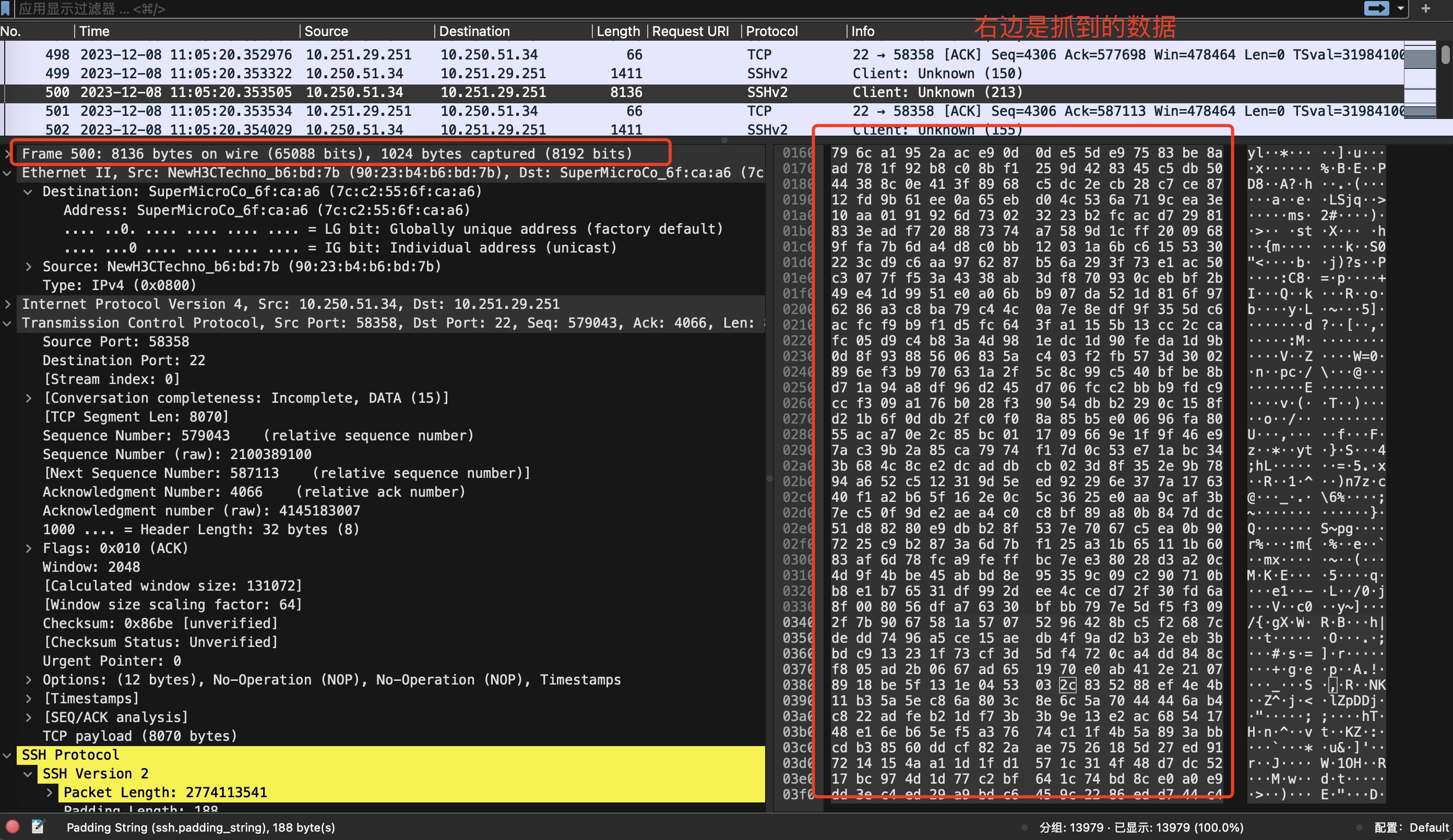Sort by the Length column header
The image size is (1453, 840).
pos(618,31)
